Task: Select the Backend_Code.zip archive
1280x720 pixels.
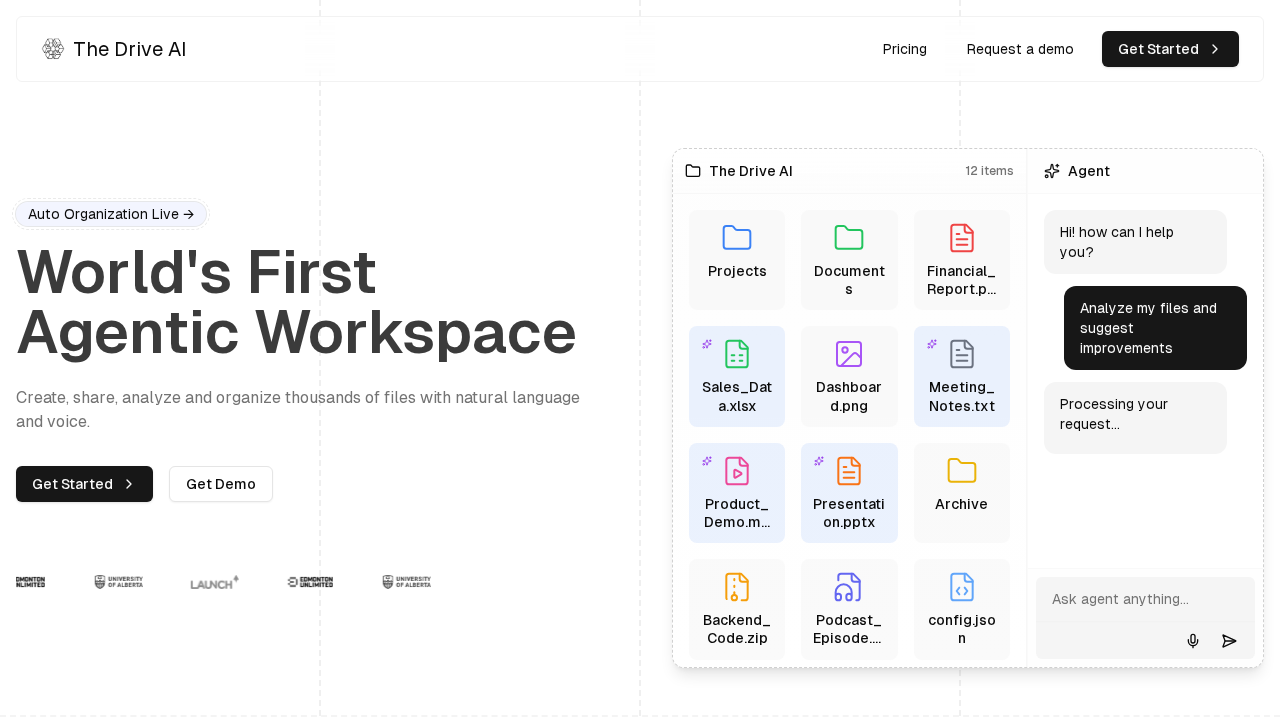Action: coord(737,609)
